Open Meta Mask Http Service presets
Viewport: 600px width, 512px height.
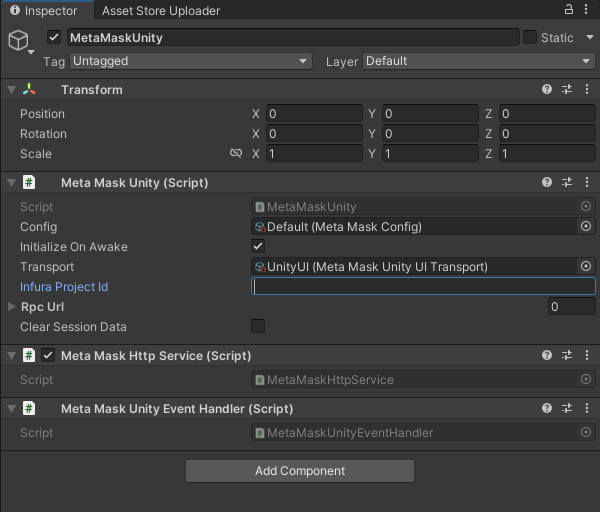click(567, 355)
